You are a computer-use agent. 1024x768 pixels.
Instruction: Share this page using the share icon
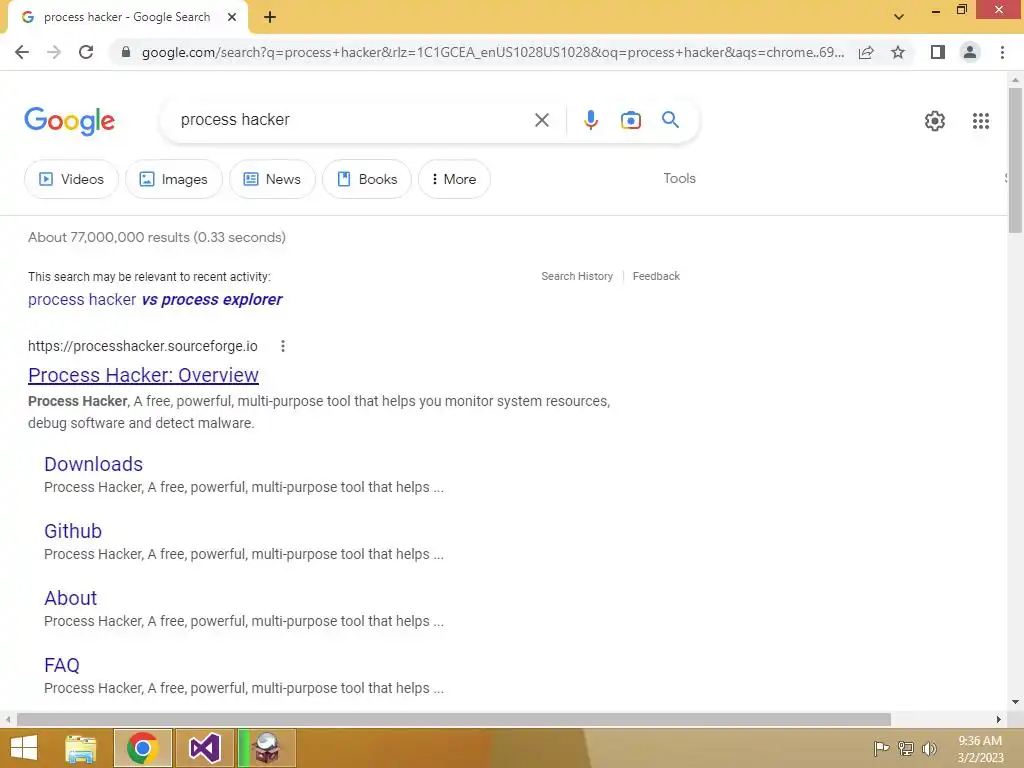click(x=866, y=52)
